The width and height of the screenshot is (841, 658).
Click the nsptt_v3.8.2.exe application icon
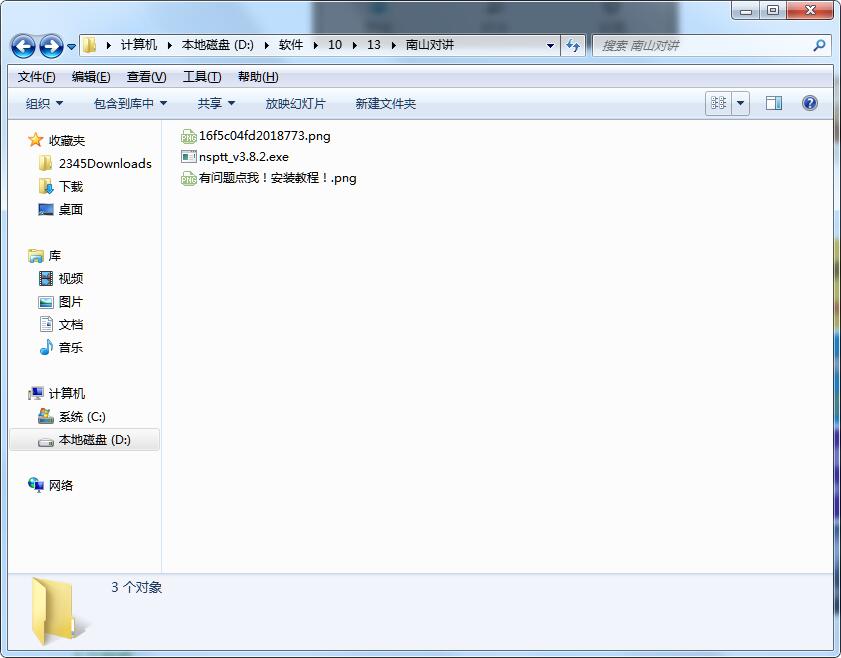coord(189,157)
